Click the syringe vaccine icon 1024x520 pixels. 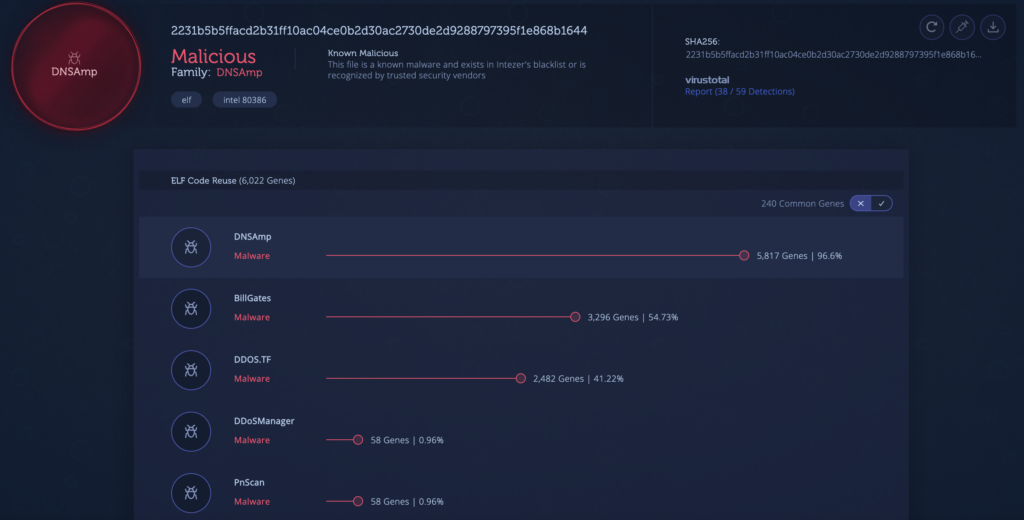click(x=962, y=27)
